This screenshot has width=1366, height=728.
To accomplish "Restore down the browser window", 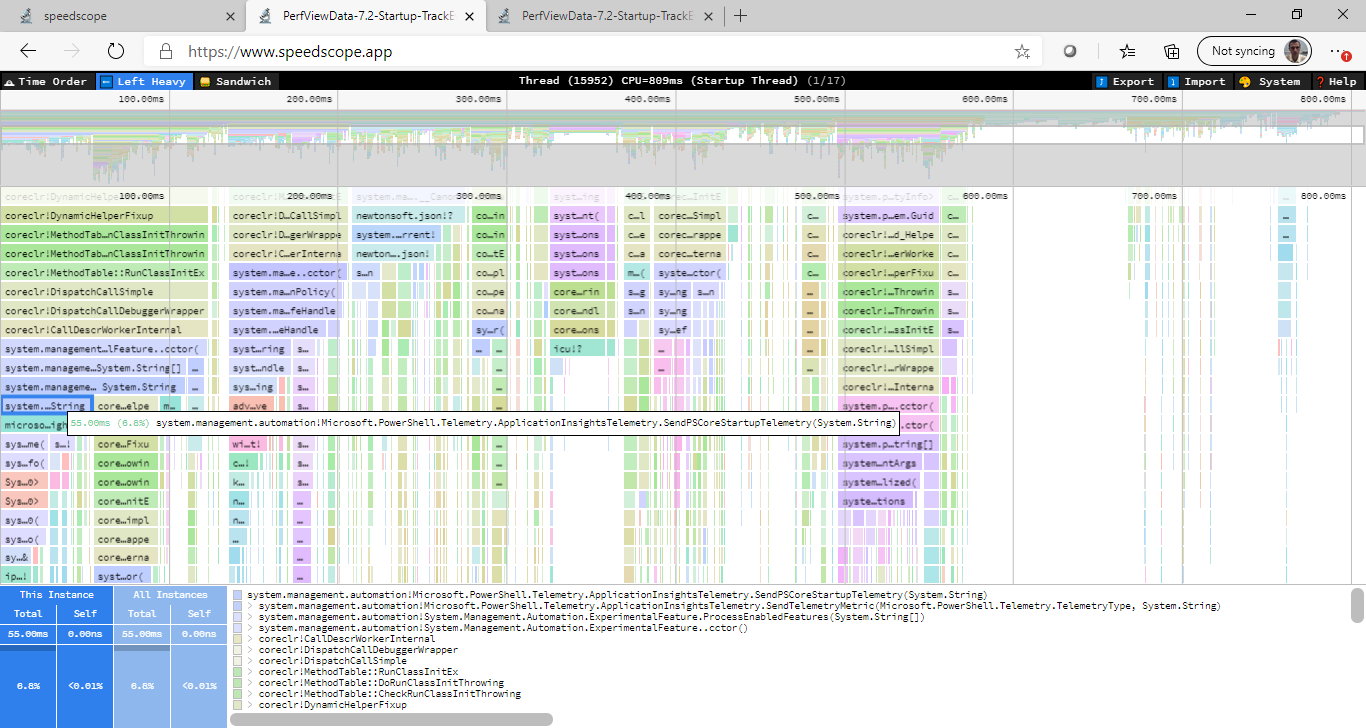I will point(1297,15).
